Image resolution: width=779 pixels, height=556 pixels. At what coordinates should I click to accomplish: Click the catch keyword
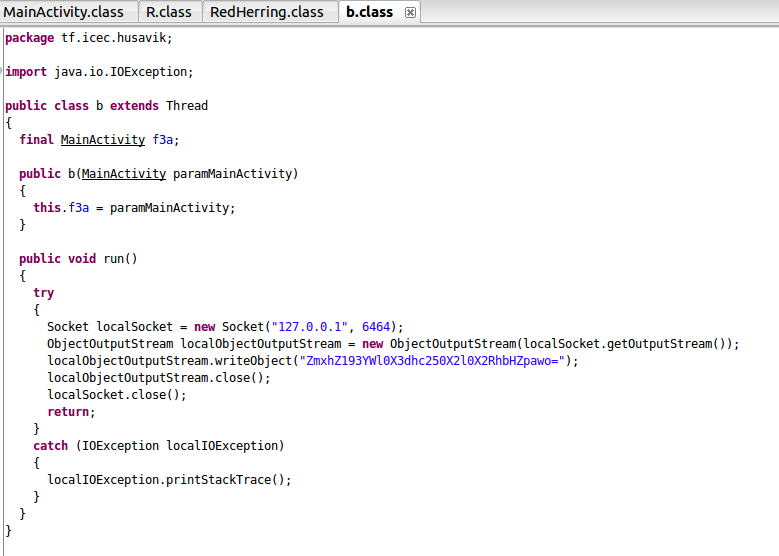tap(50, 446)
